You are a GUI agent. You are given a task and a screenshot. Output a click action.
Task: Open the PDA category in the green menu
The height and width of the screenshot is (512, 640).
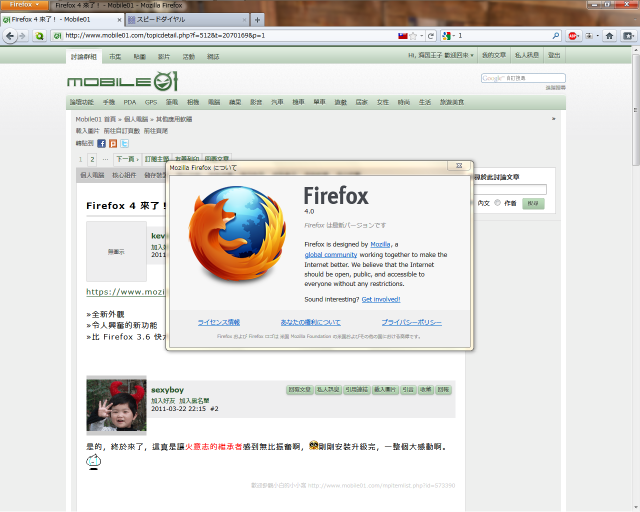click(x=130, y=102)
